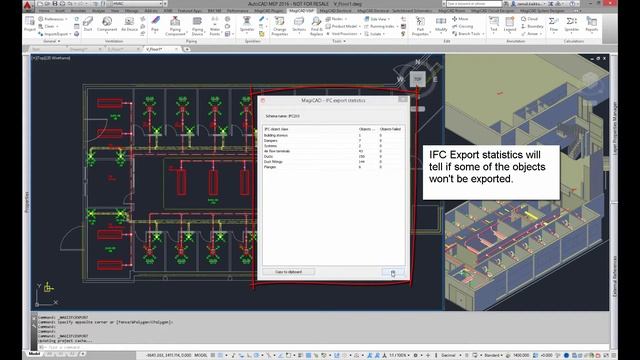Expand the Void Provisions dropdown

click(x=343, y=34)
